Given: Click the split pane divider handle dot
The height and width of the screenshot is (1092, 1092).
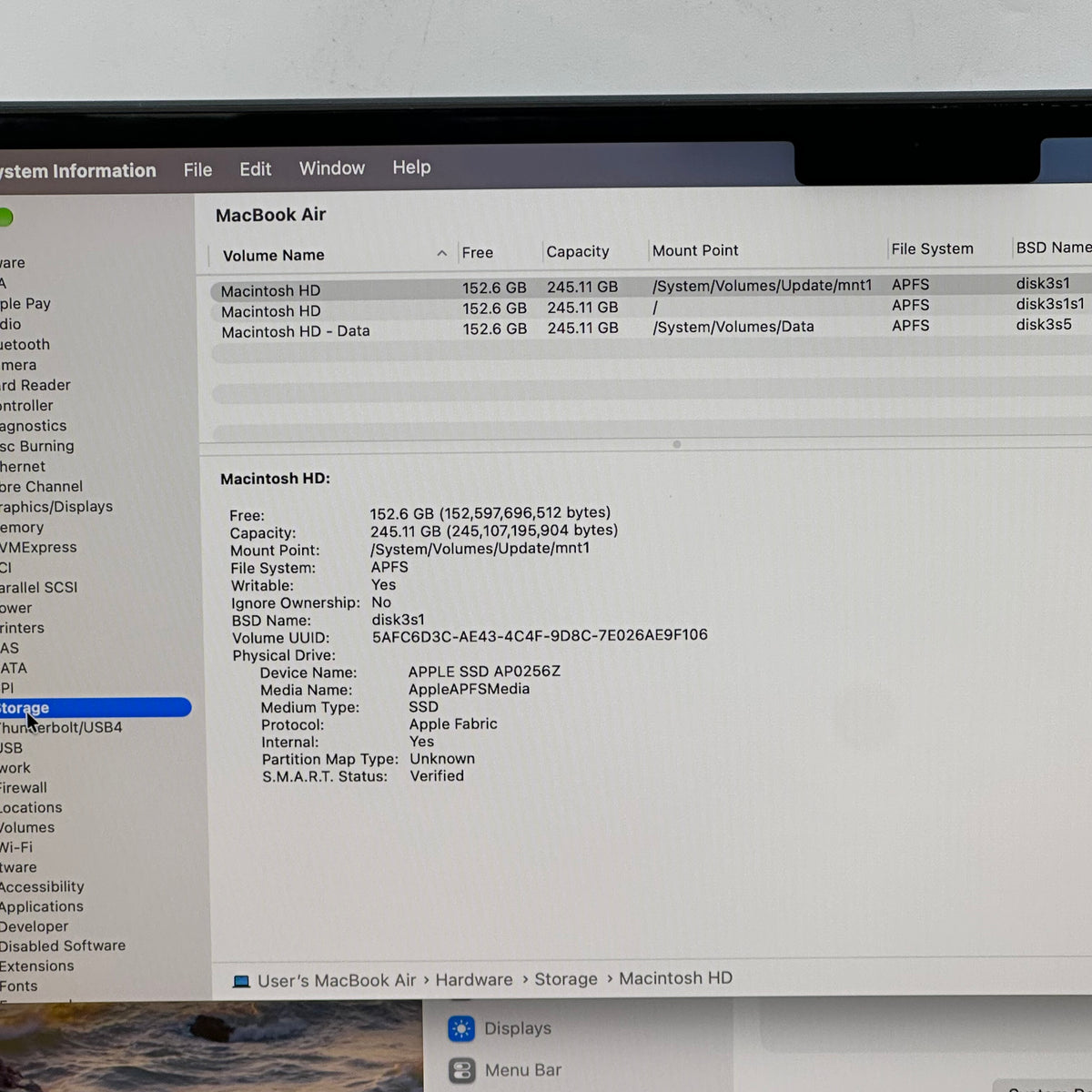Looking at the screenshot, I should (x=676, y=445).
